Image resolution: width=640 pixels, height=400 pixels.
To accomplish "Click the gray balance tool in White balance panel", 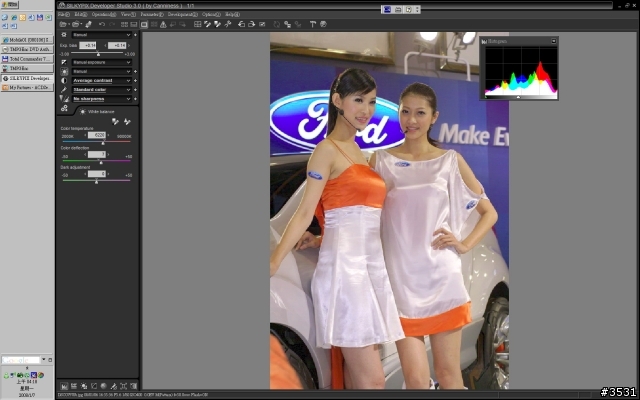I will [x=115, y=122].
